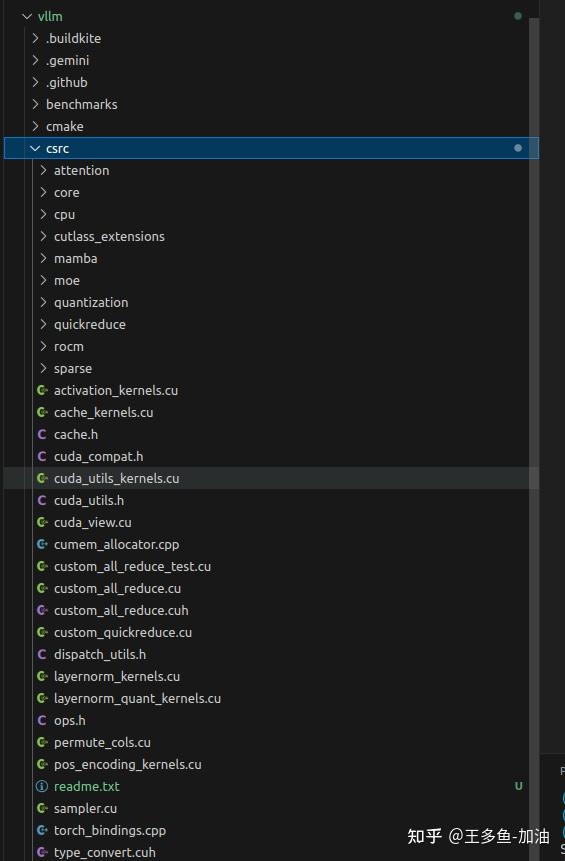Click the cache.h C header icon
Image resolution: width=565 pixels, height=861 pixels.
click(x=42, y=434)
